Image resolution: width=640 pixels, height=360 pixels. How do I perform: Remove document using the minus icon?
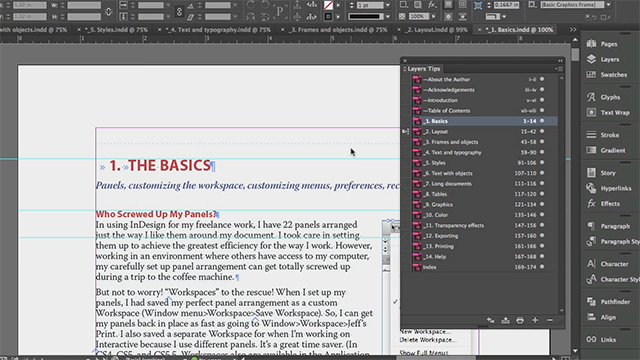pyautogui.click(x=550, y=320)
